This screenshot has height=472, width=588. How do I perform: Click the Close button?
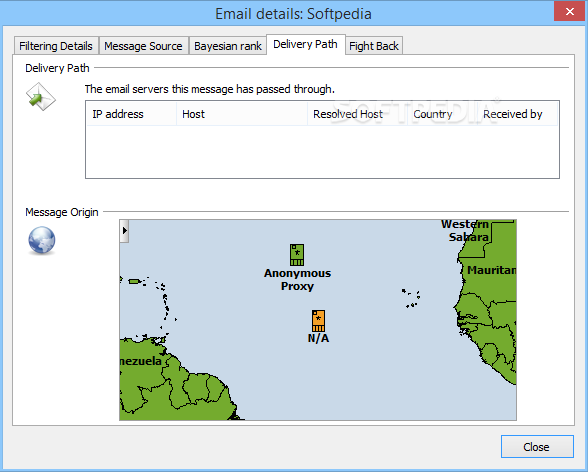coord(537,447)
